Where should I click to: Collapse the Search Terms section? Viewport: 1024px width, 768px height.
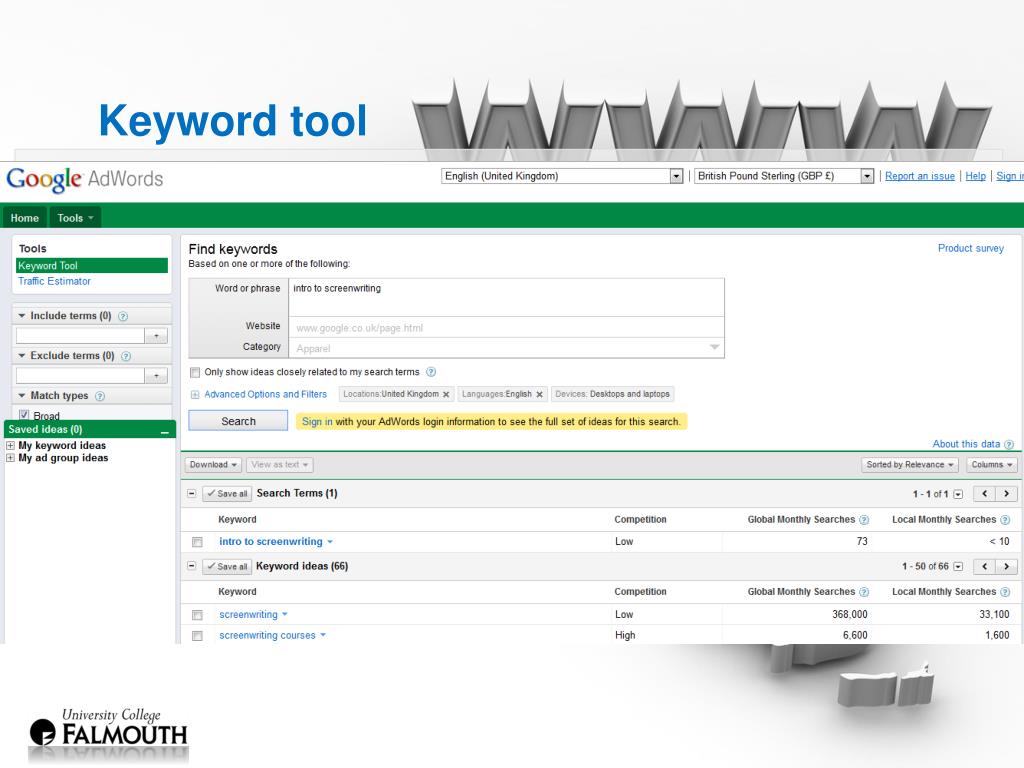(x=191, y=494)
